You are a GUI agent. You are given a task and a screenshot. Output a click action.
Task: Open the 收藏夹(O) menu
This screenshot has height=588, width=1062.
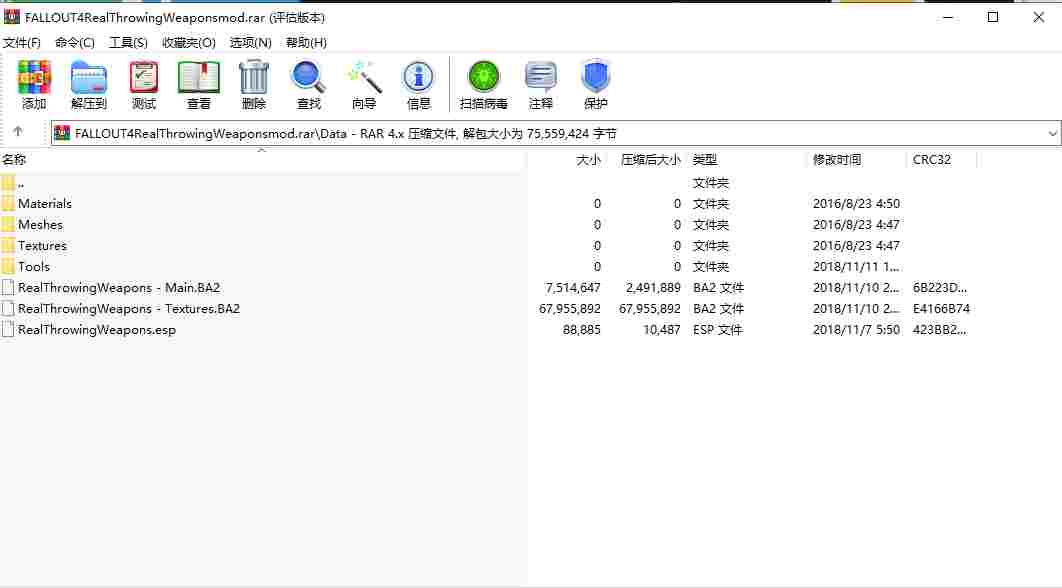click(189, 43)
